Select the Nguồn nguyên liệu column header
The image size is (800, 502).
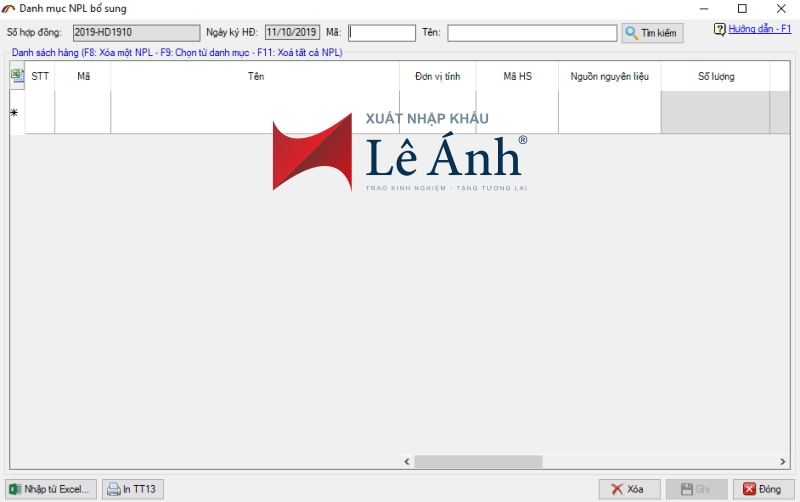click(610, 76)
